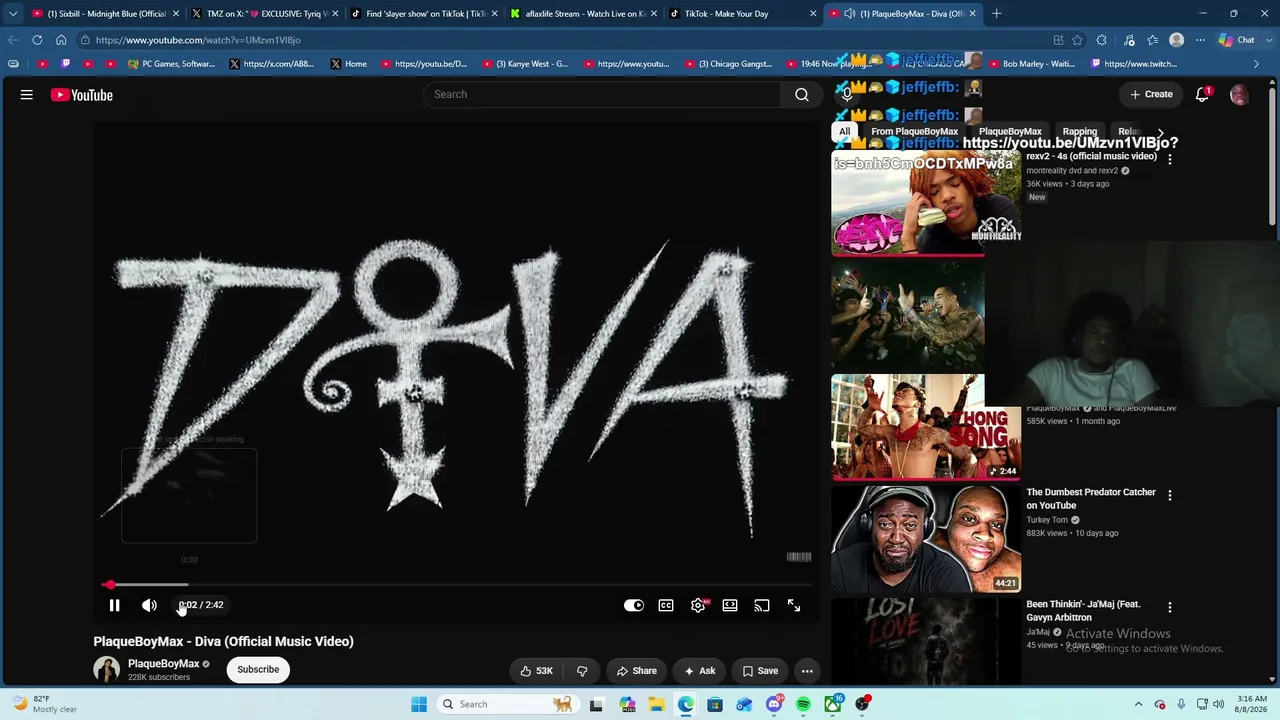Screen dimensions: 1280x720
Task: Subscribe to the PlaqueBoyMax channel
Action: 258,669
